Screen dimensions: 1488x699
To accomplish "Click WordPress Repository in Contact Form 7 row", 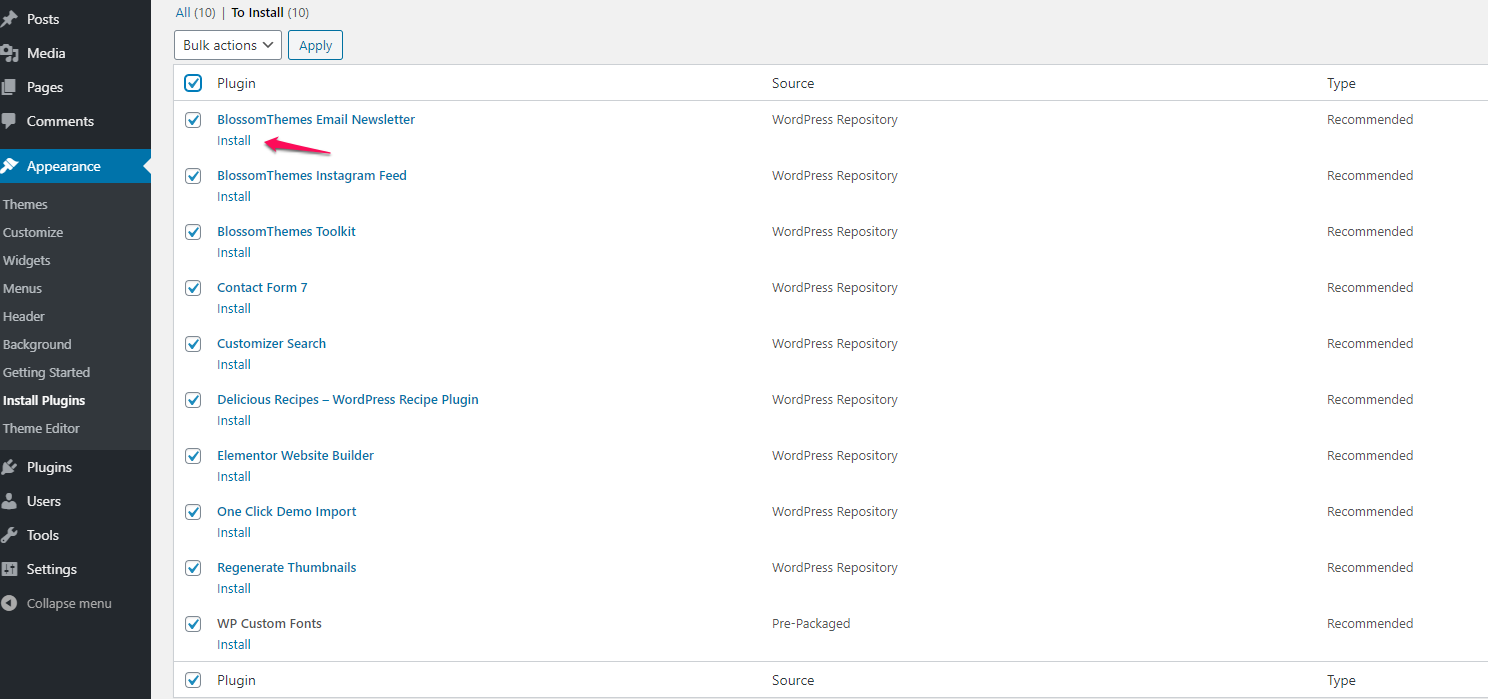I will [835, 287].
